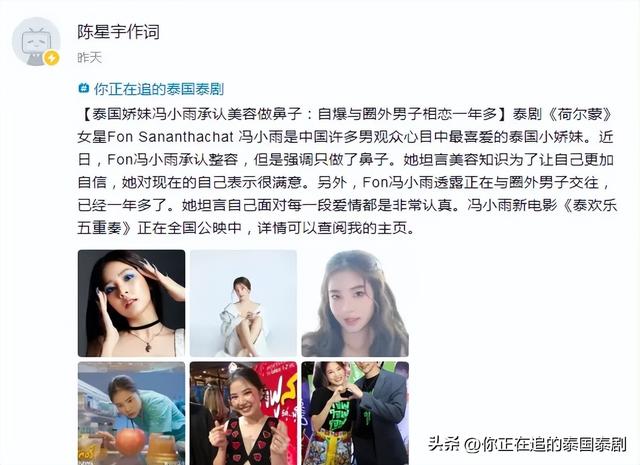This screenshot has width=640, height=465.
Task: View the finger-hearts photo in black top
Action: [243, 413]
